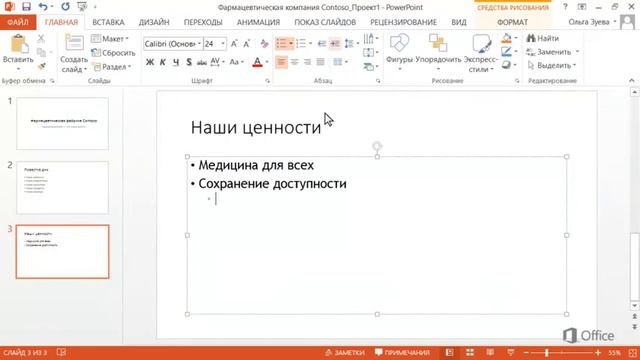Toggle strikethrough formatting (abc)
Screen dimensions: 640x360
tap(202, 62)
